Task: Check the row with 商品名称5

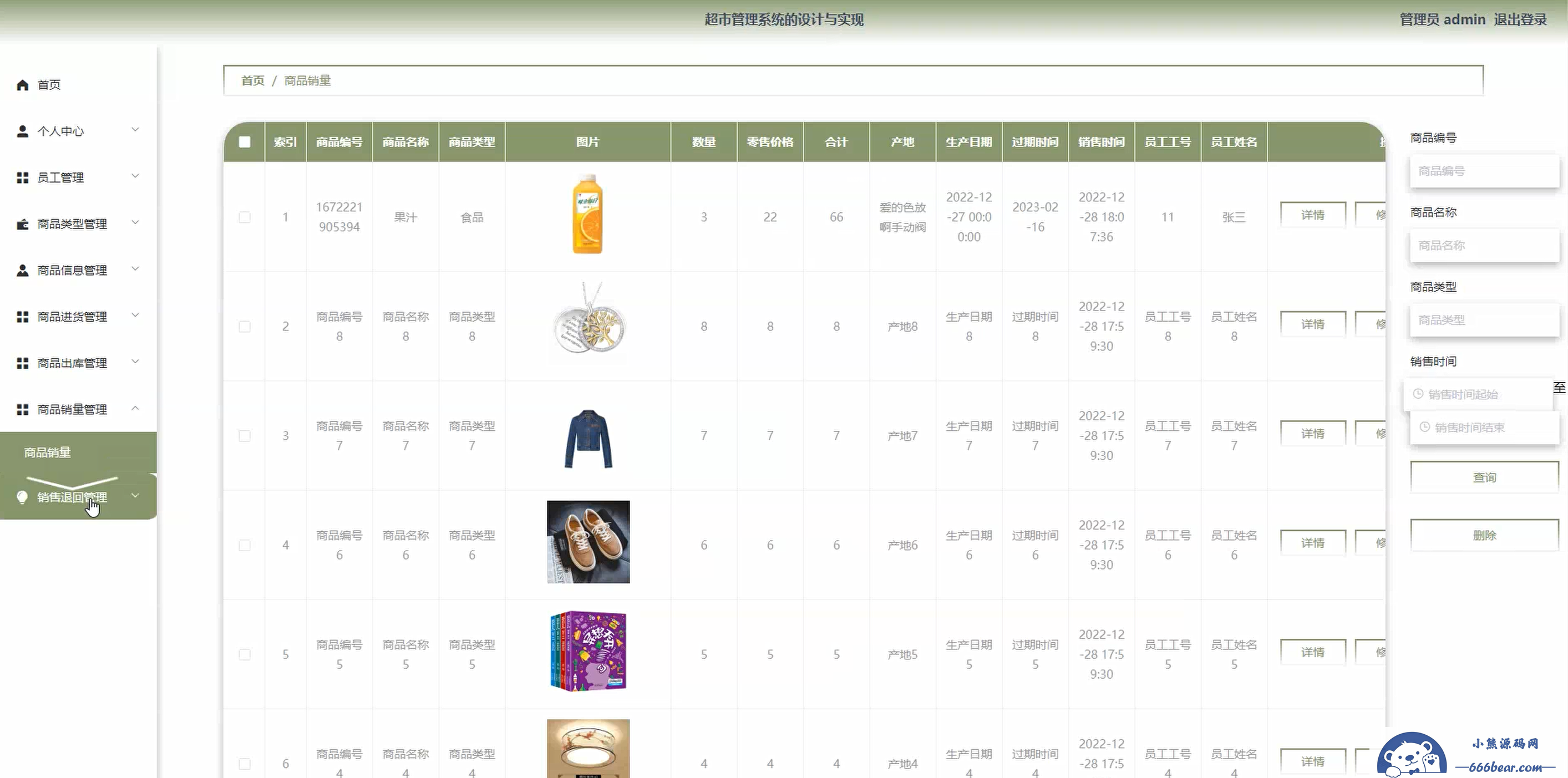Action: (245, 654)
